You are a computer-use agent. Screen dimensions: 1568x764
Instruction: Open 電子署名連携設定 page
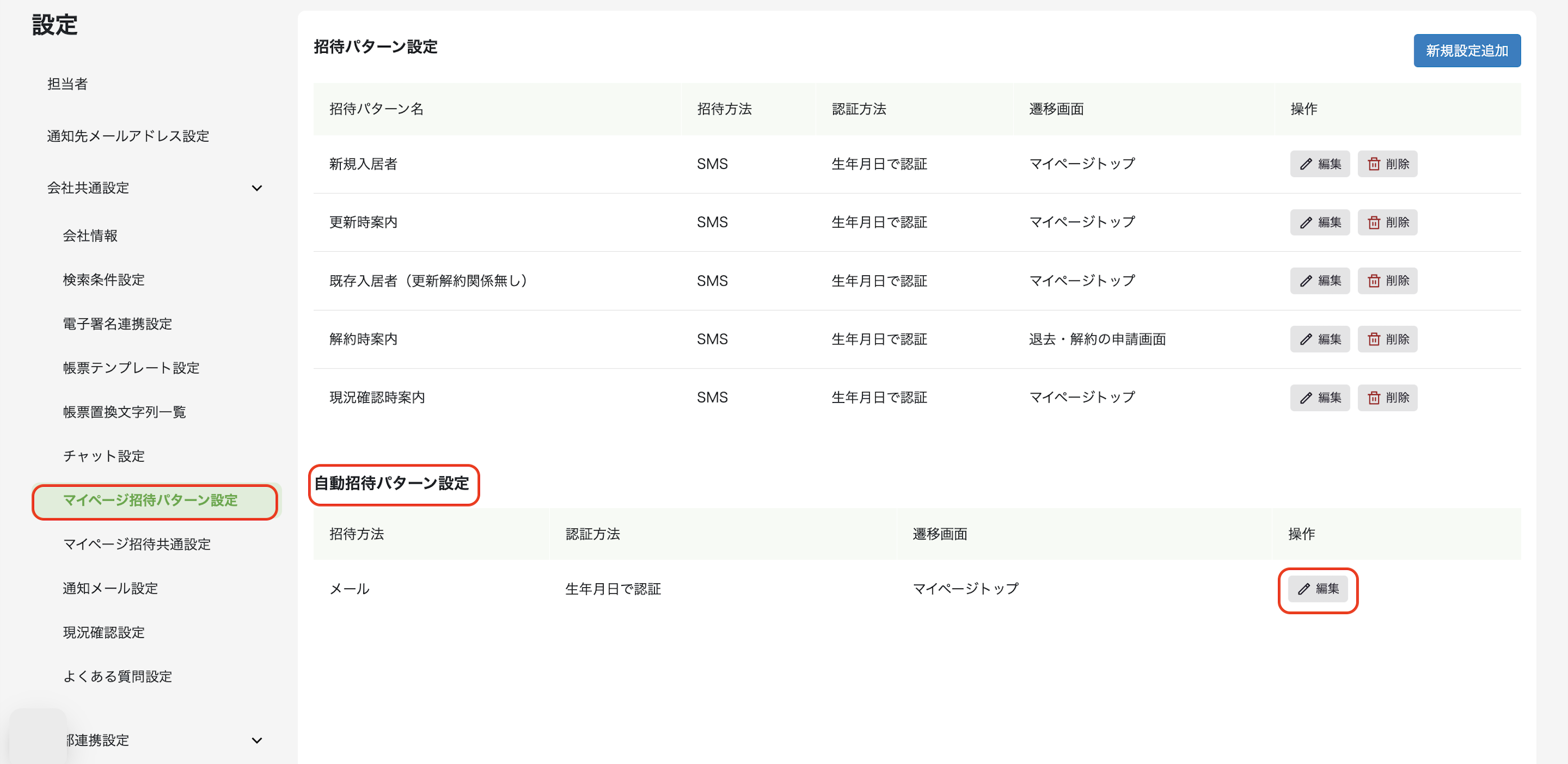117,324
